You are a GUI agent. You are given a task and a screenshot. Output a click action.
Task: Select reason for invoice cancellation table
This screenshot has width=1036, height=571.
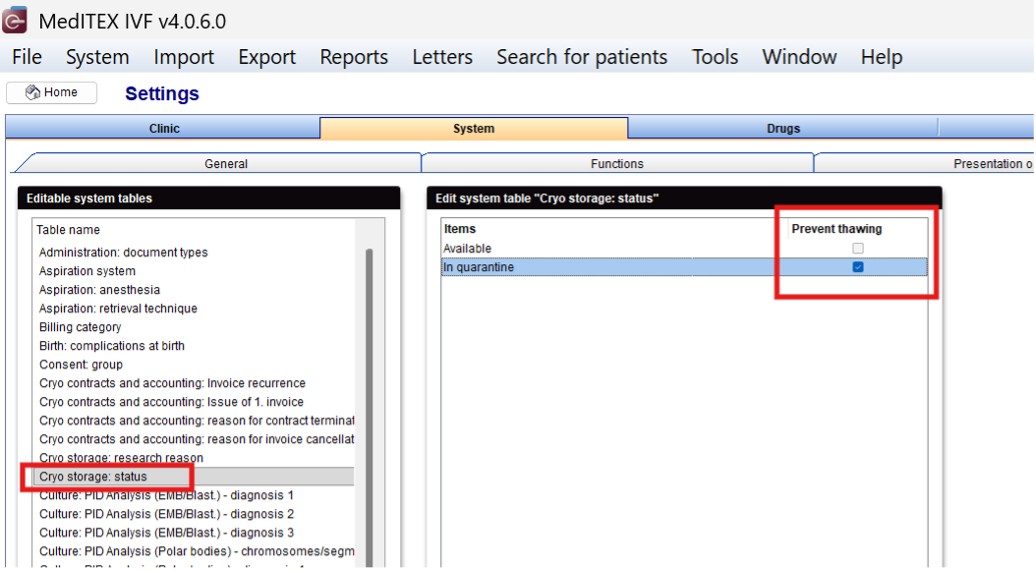(196, 439)
